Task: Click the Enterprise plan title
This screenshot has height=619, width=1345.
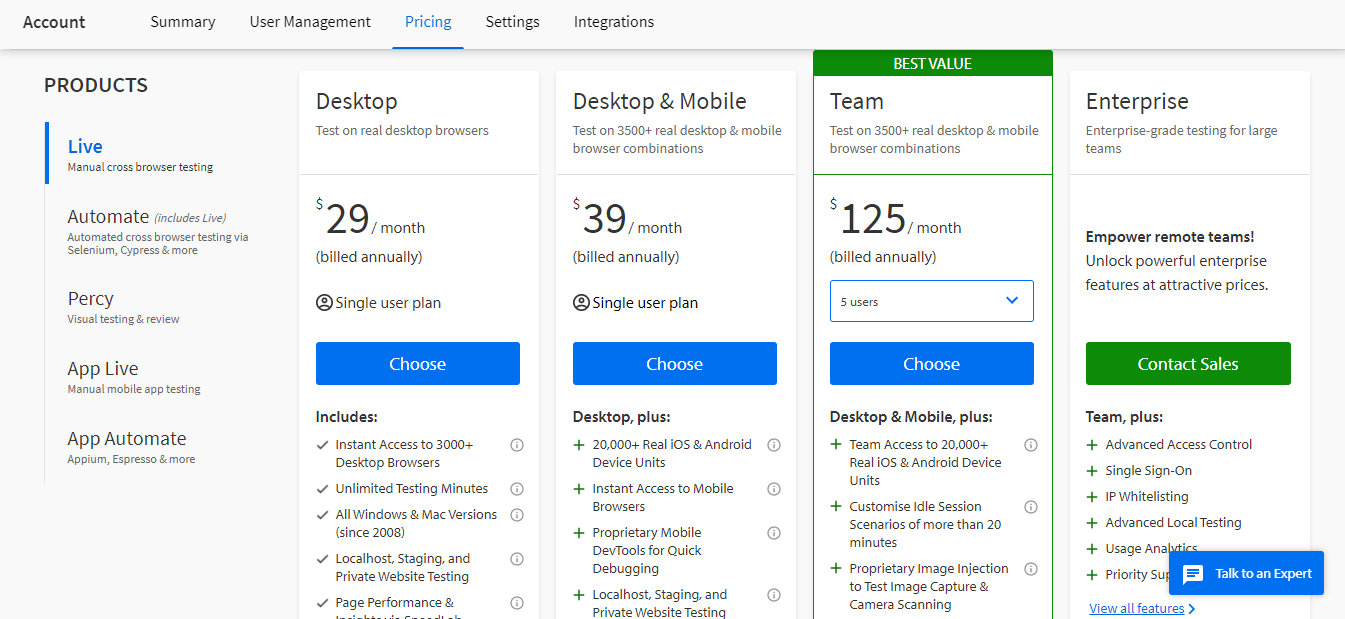Action: [1137, 101]
